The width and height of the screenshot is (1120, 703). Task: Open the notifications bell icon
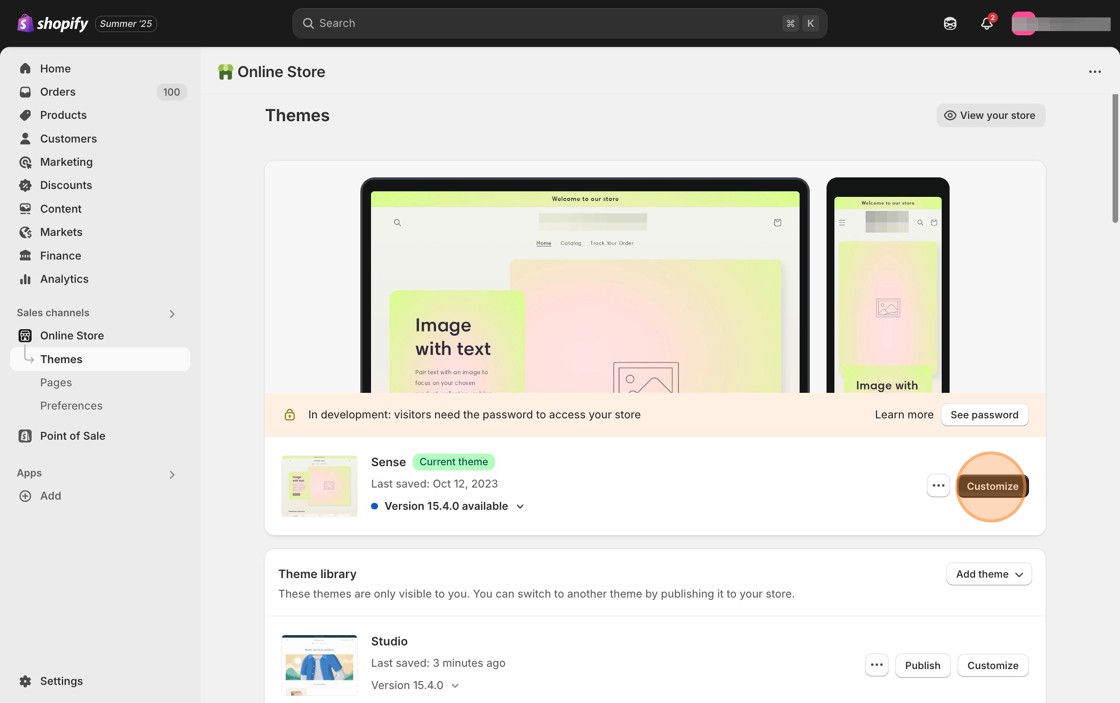pos(986,23)
